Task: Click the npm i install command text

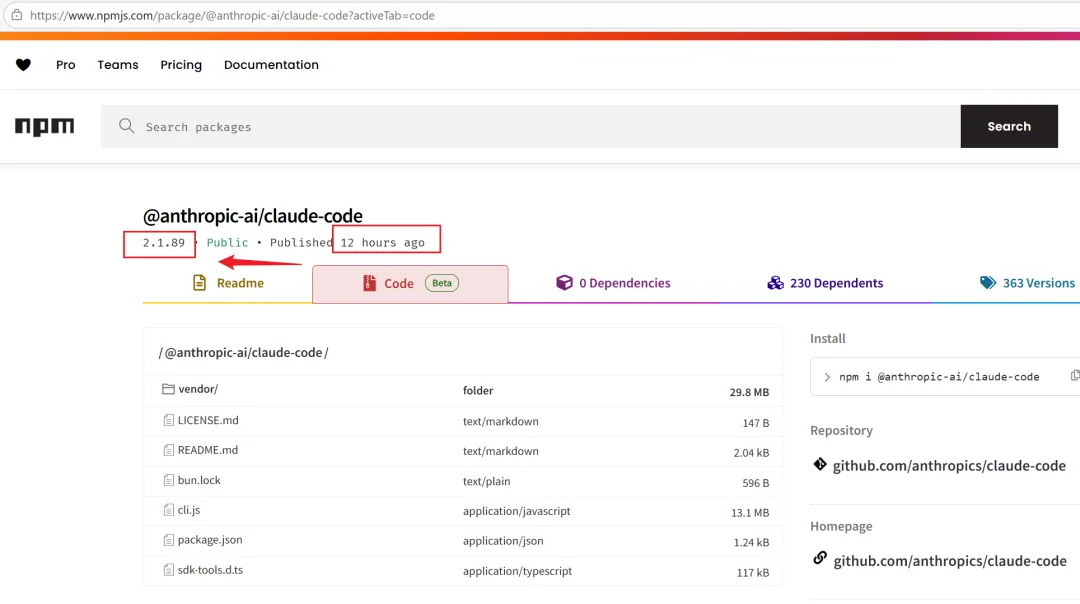Action: [939, 377]
